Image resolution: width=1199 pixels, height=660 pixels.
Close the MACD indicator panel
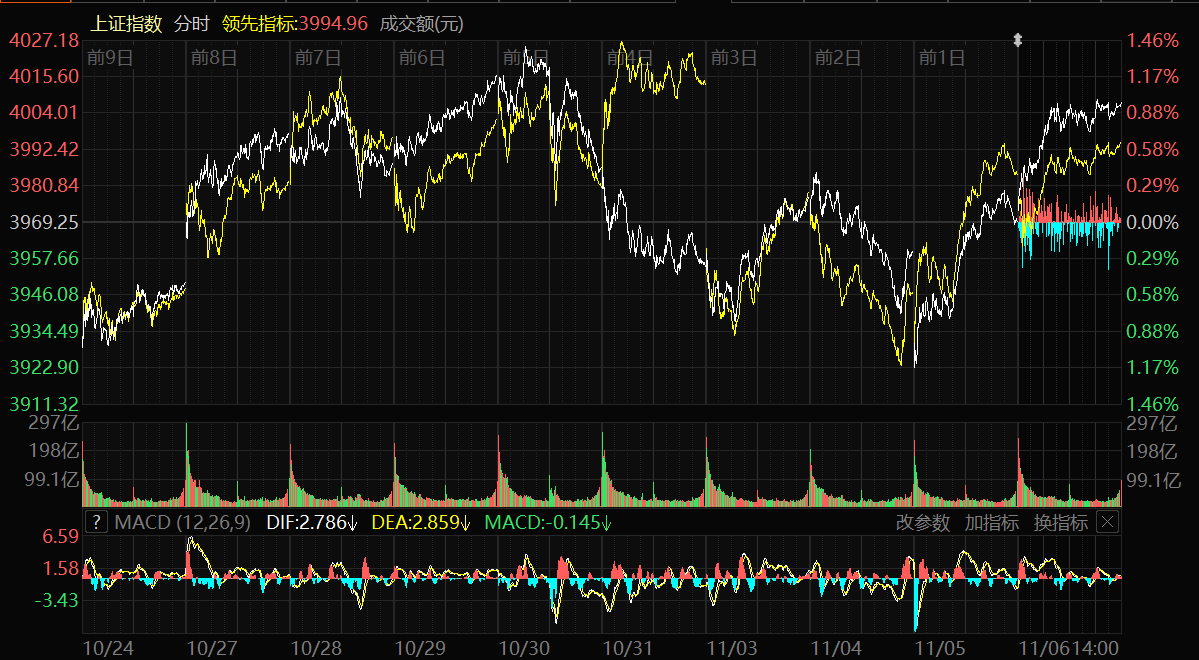pos(1107,522)
